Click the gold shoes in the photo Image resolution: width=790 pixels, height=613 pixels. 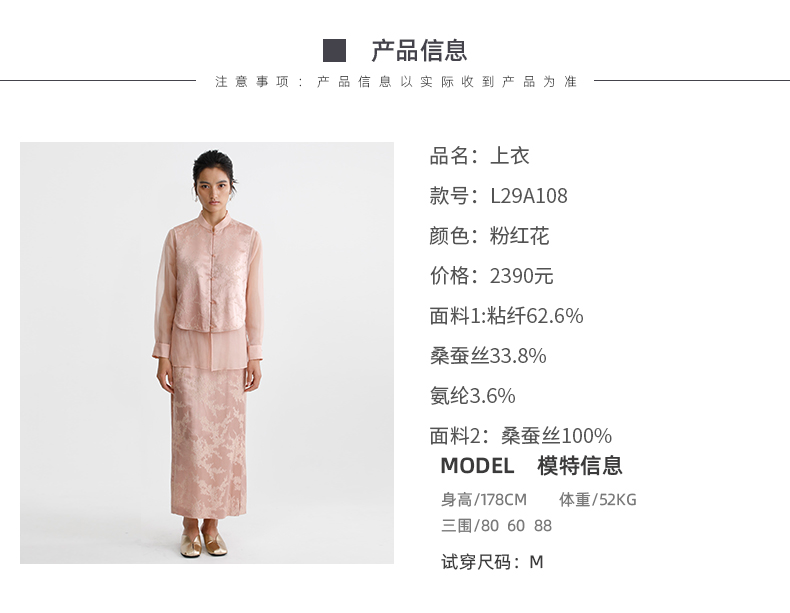[x=204, y=542]
